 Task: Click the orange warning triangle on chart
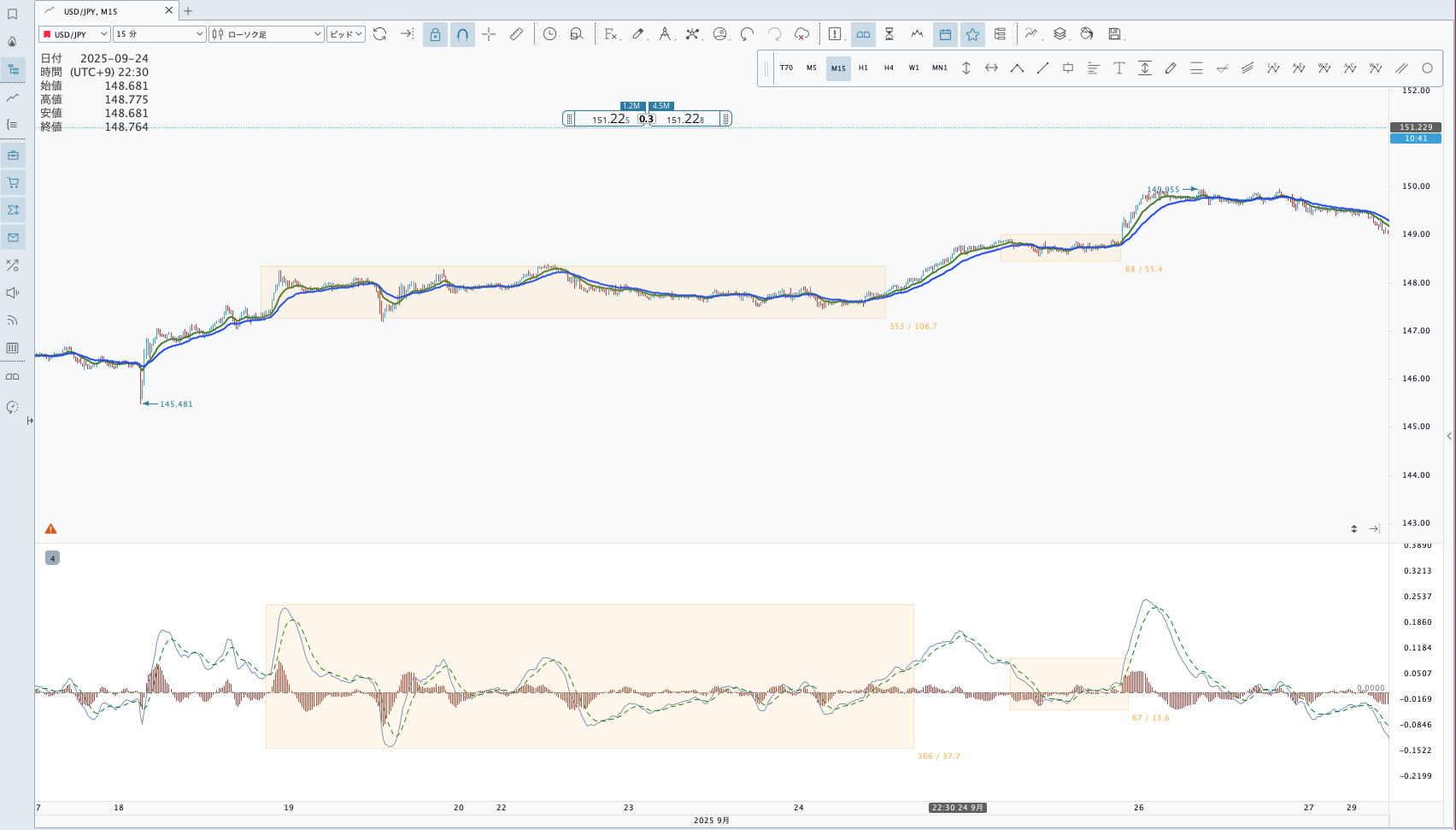pos(50,529)
